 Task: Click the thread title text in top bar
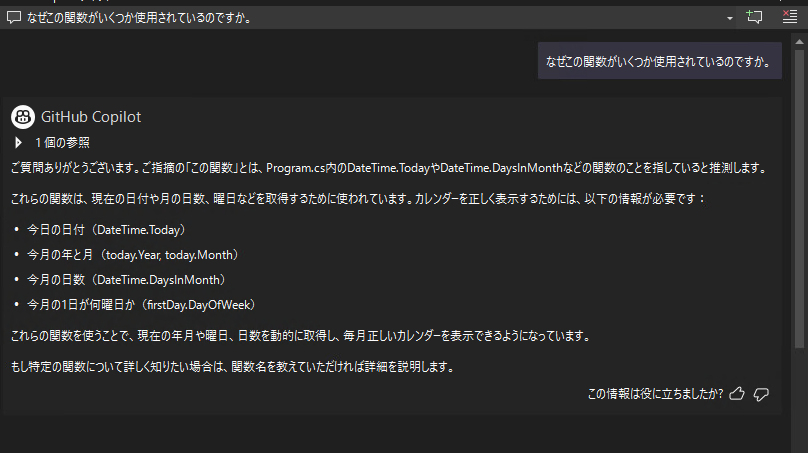tap(138, 18)
